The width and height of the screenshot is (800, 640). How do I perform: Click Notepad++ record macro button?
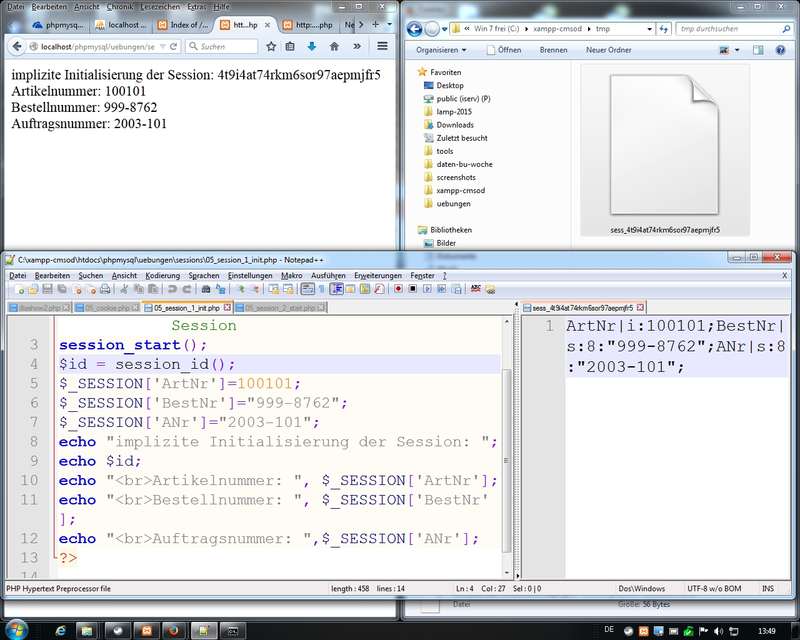click(398, 289)
